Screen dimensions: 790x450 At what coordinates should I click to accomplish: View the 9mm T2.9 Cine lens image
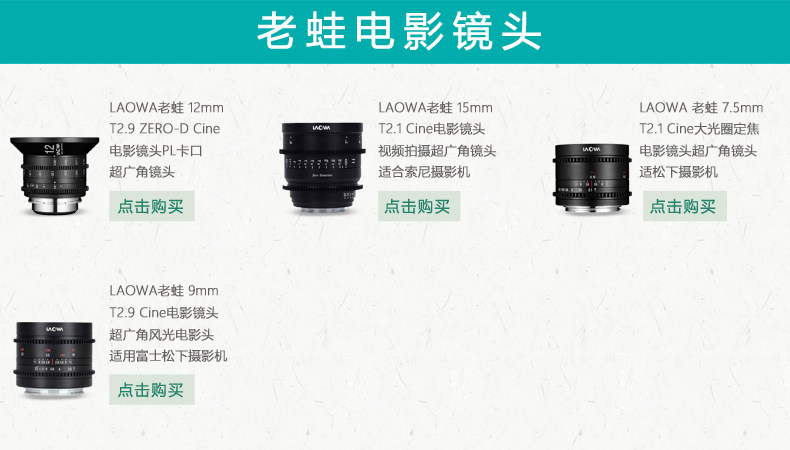[54, 358]
